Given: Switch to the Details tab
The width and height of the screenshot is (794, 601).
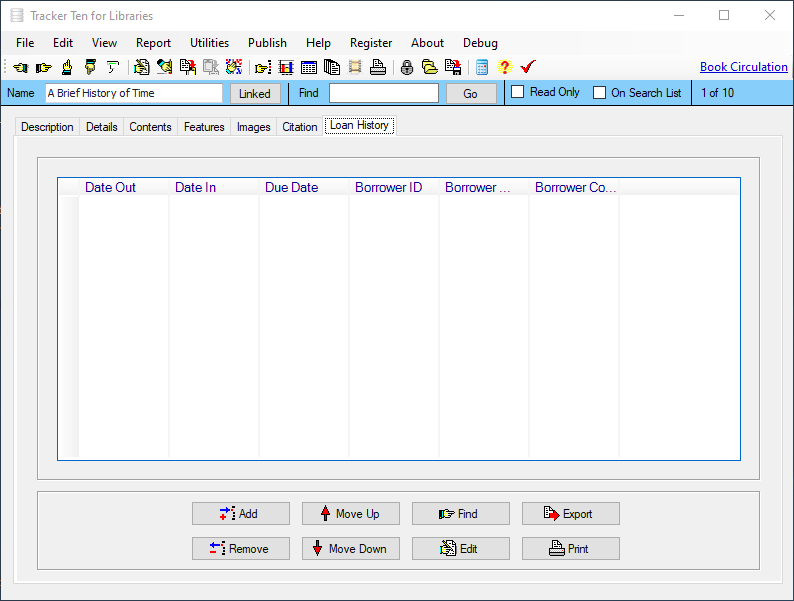Looking at the screenshot, I should [102, 127].
